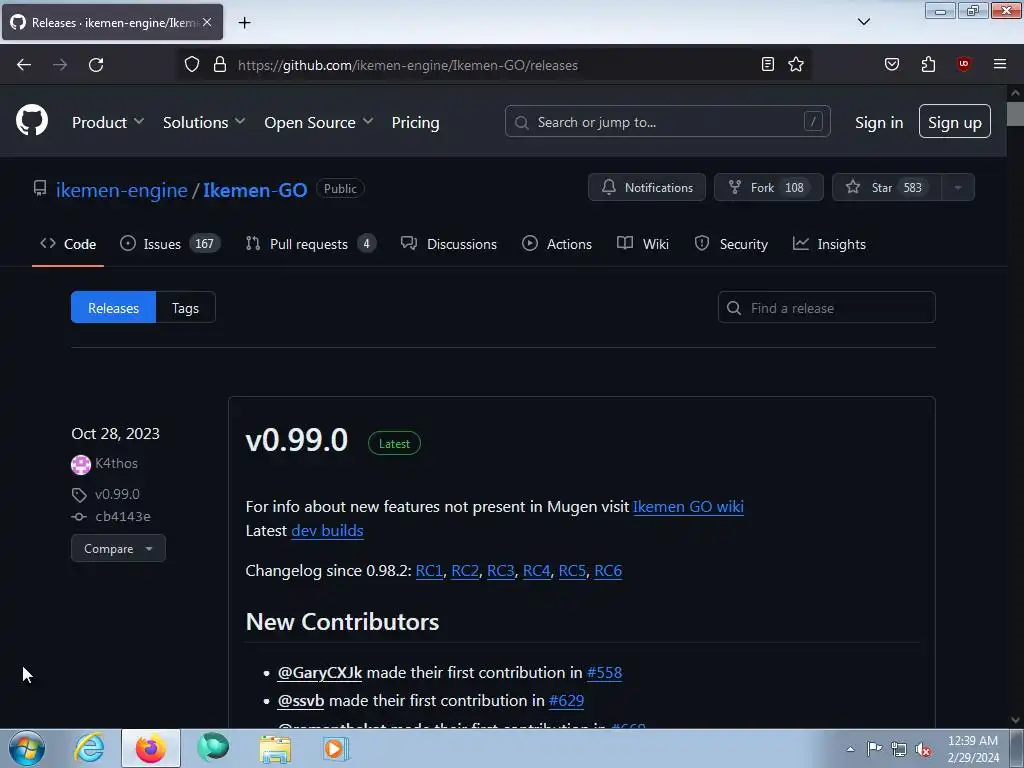Image resolution: width=1024 pixels, height=768 pixels.
Task: Open pull request #629 link
Action: tap(566, 701)
